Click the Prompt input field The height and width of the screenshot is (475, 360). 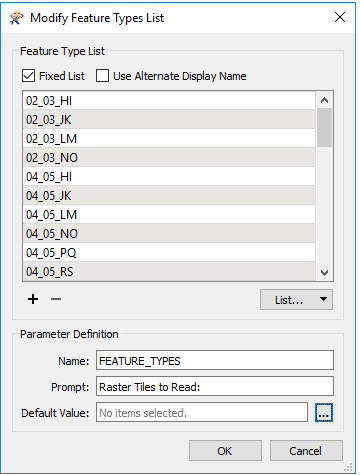coord(215,386)
